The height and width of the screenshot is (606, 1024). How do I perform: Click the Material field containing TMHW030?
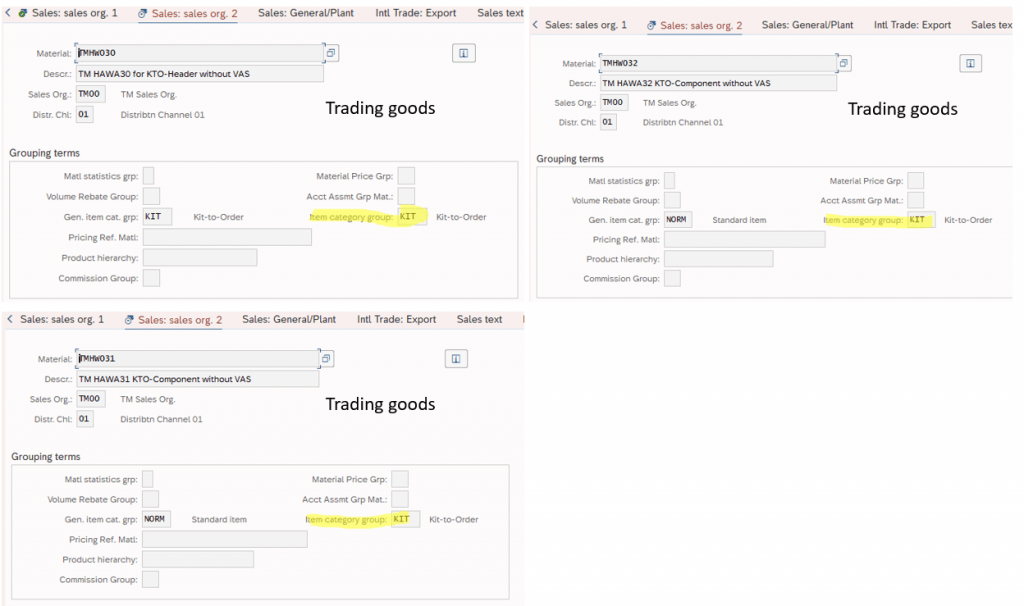199,53
